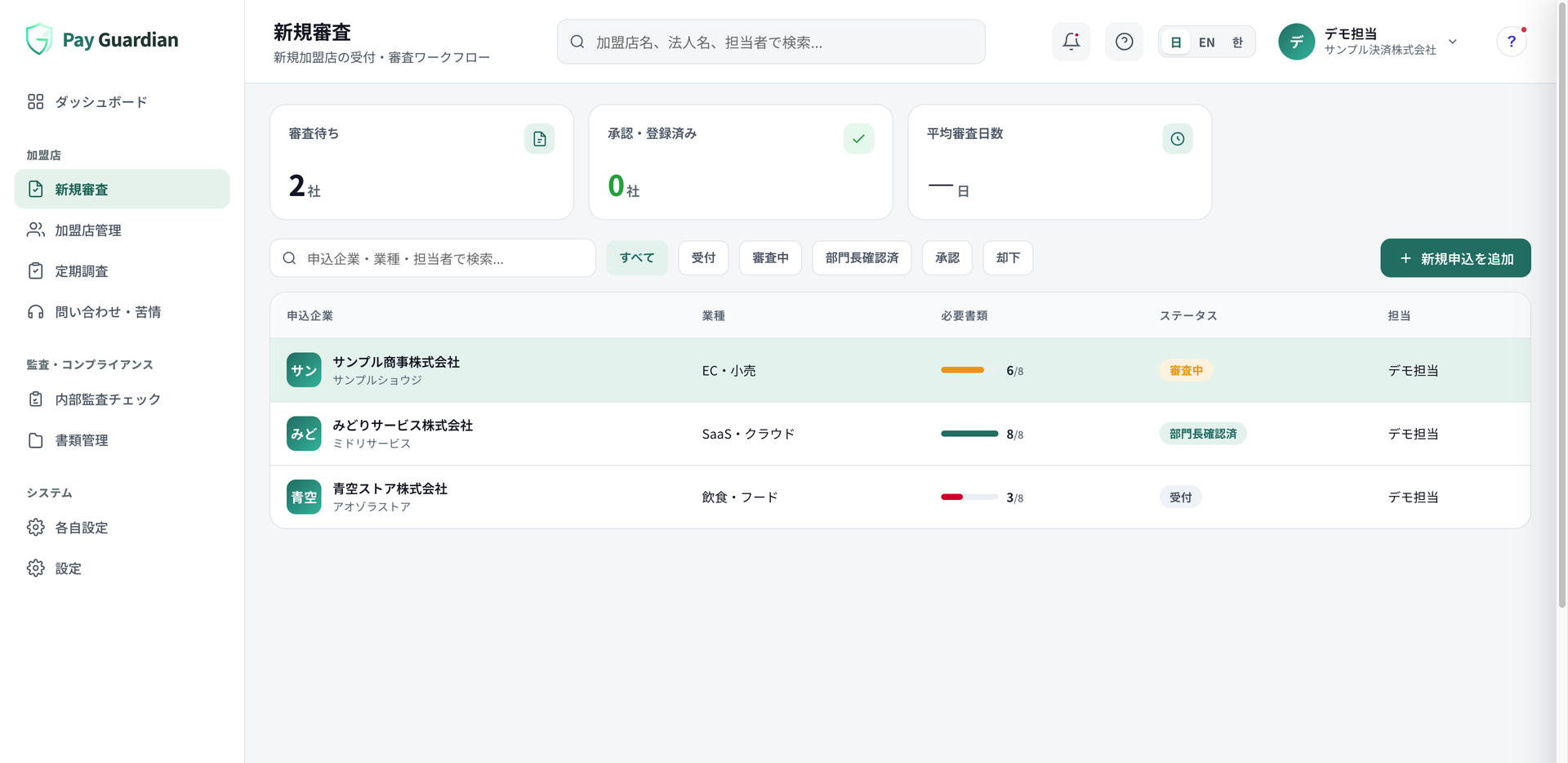The width and height of the screenshot is (1568, 763).
Task: Click the 問い合わせ・苦情 headset icon
Action: tap(35, 312)
